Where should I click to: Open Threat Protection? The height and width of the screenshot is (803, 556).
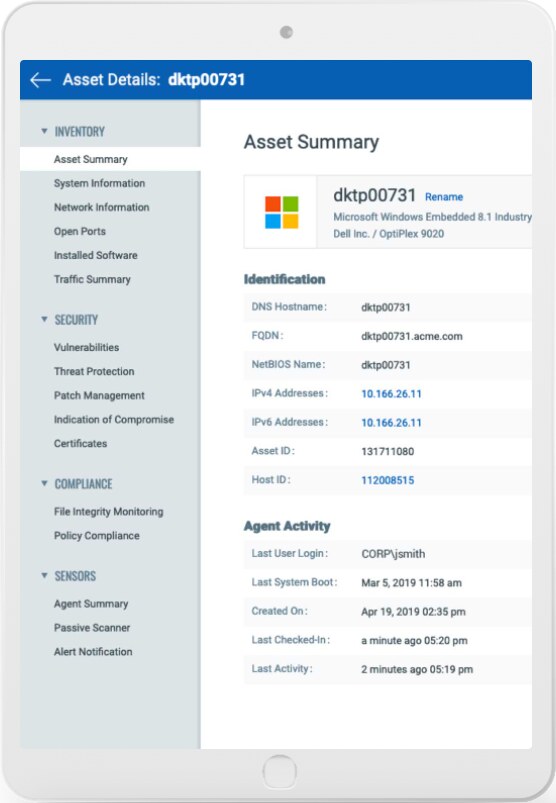pos(94,371)
